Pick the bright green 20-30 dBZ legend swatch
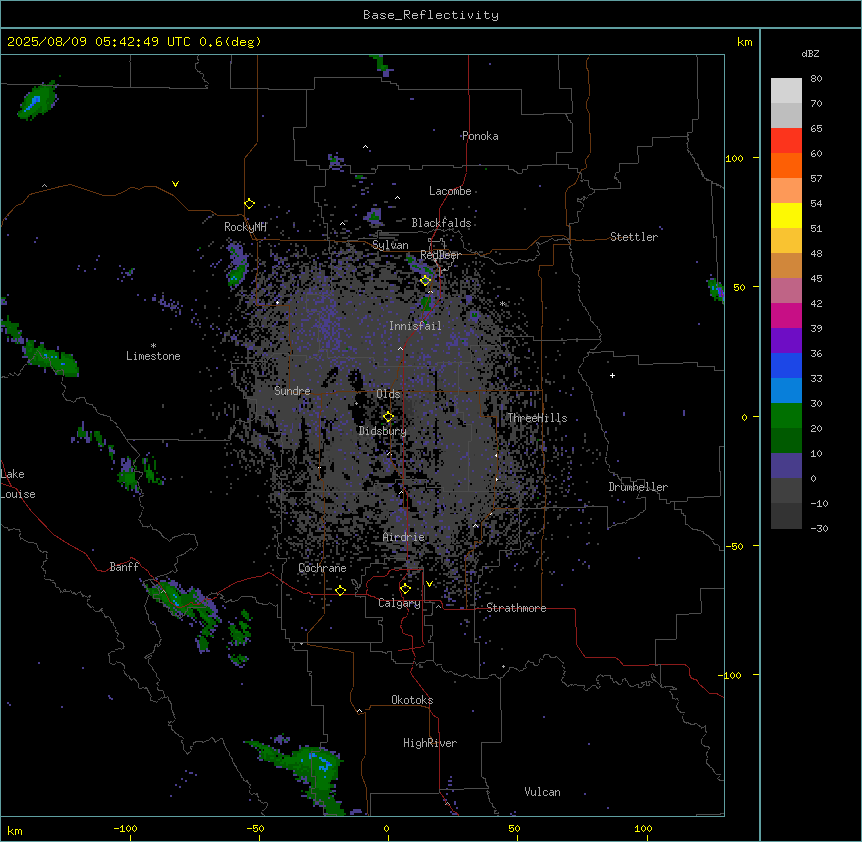Image resolution: width=862 pixels, height=842 pixels. (786, 416)
